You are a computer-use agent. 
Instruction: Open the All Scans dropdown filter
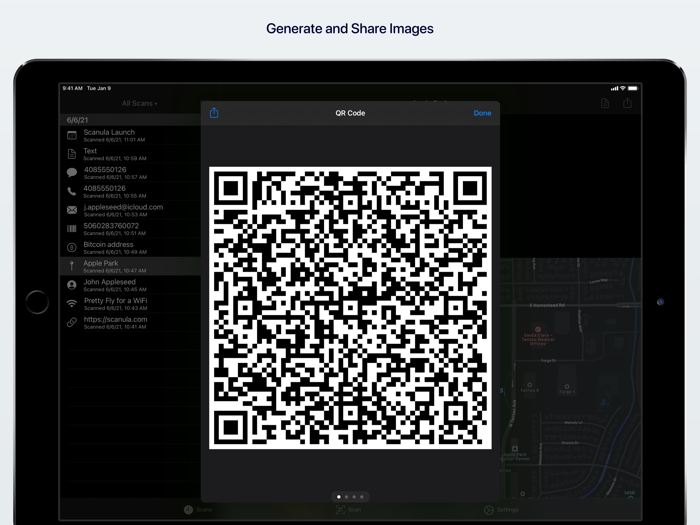(x=139, y=103)
